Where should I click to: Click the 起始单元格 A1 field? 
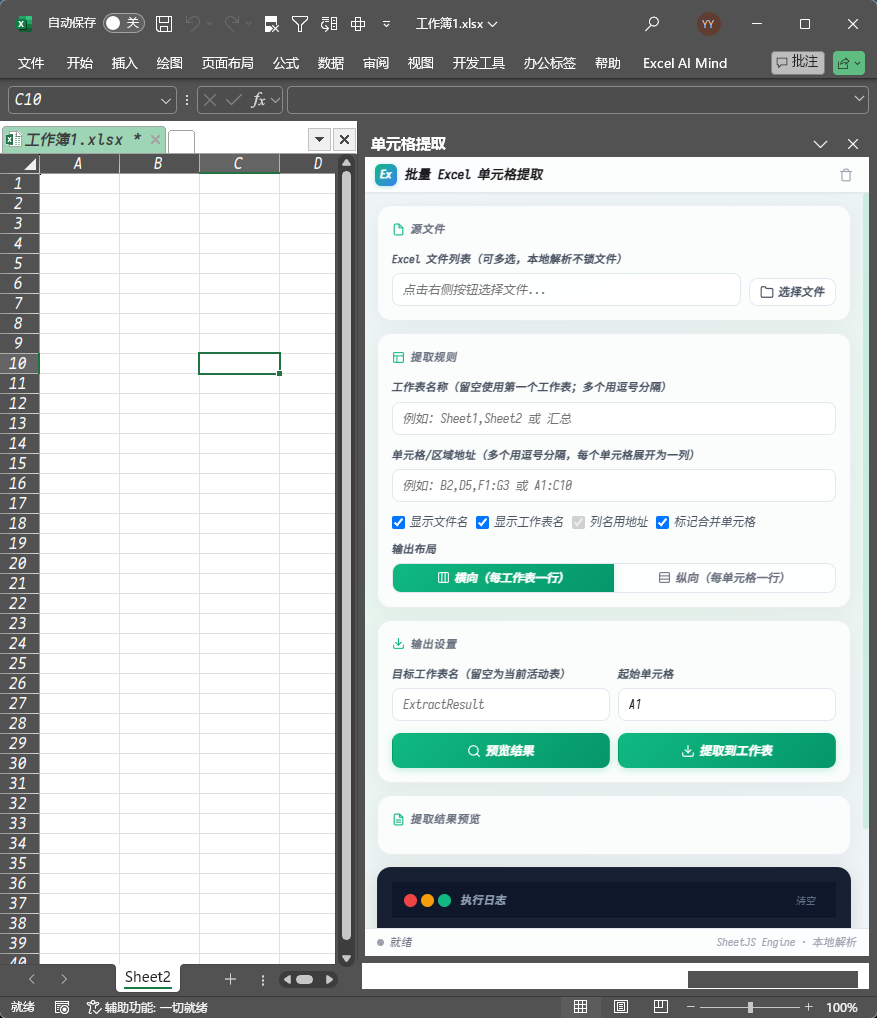(x=726, y=704)
